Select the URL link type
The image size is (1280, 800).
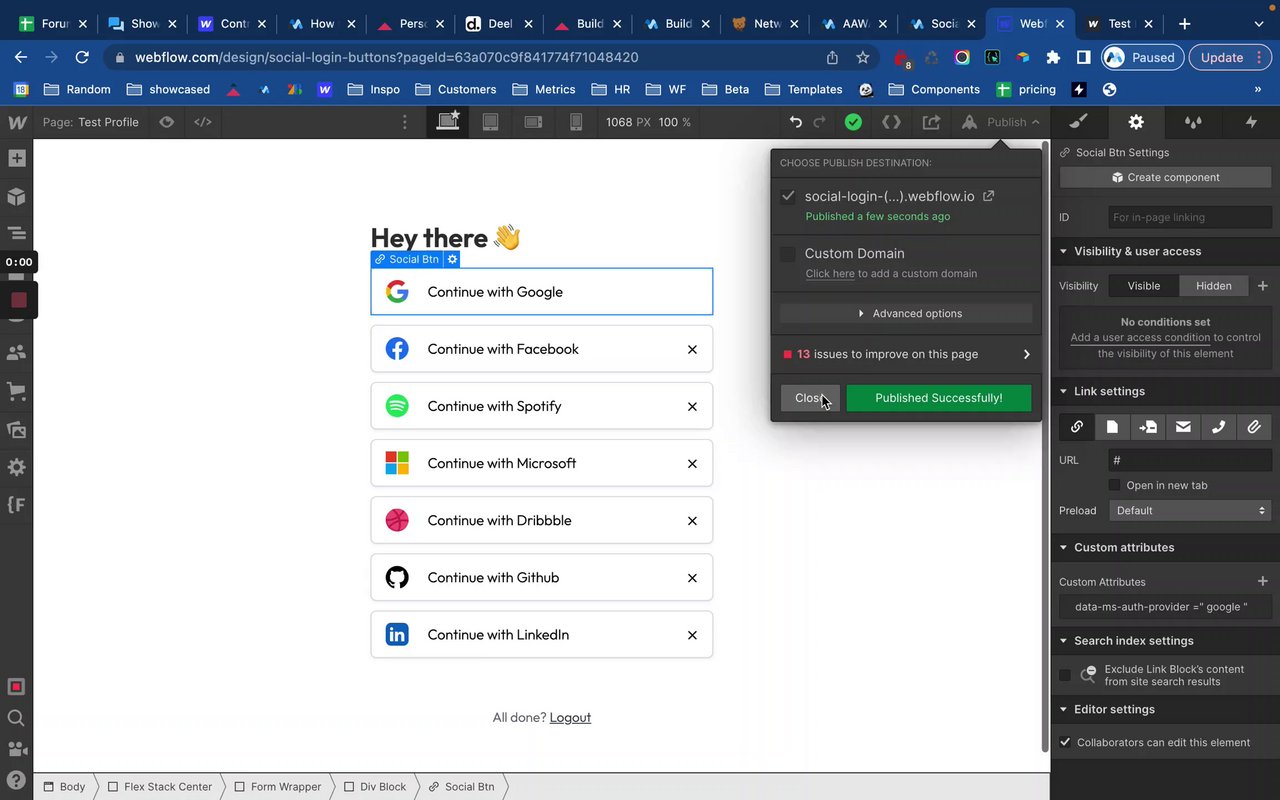pyautogui.click(x=1077, y=427)
